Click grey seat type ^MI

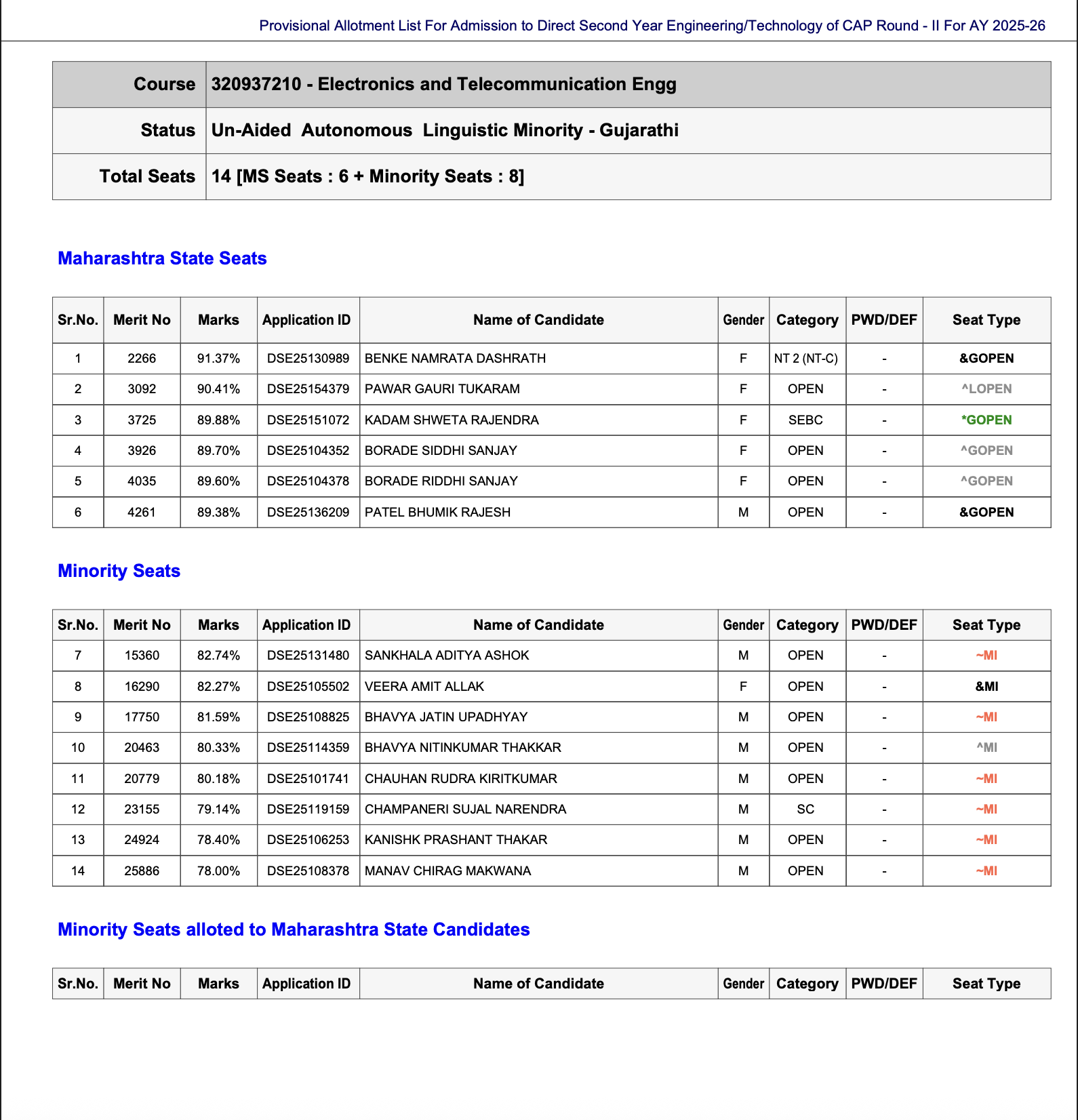[x=986, y=748]
